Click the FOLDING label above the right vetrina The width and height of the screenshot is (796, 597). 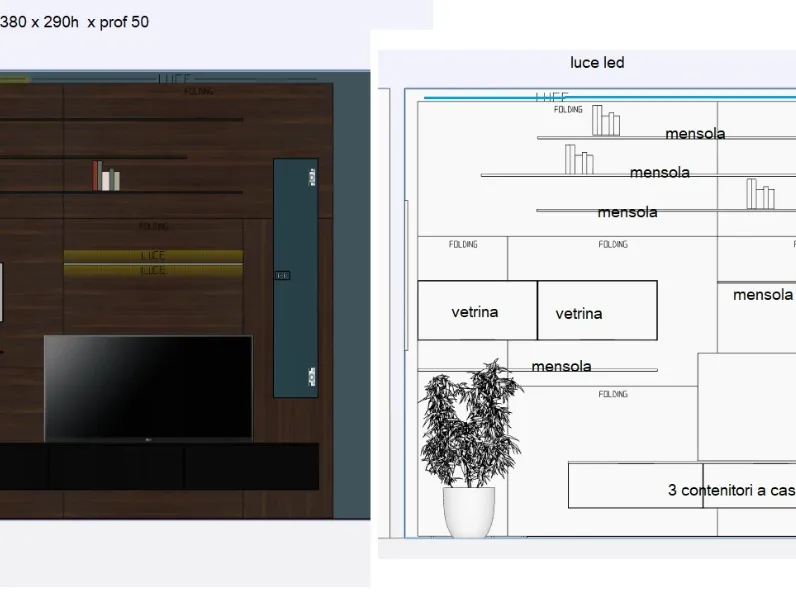(613, 244)
